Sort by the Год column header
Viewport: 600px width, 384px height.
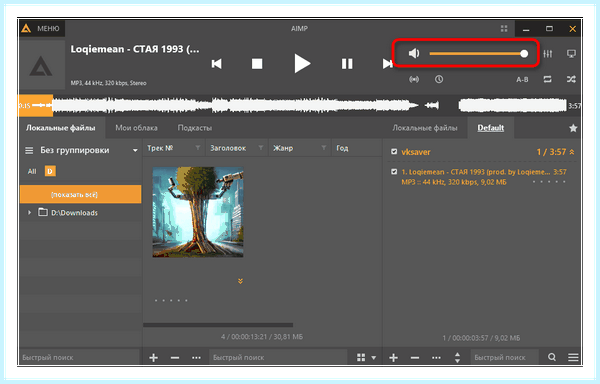342,148
